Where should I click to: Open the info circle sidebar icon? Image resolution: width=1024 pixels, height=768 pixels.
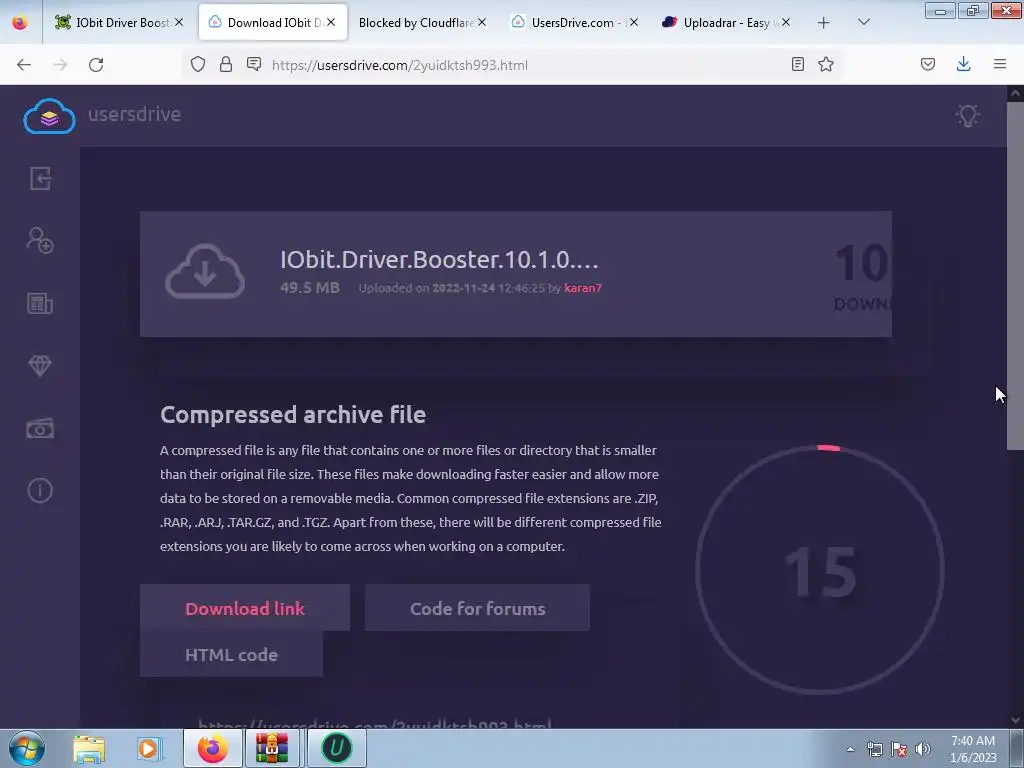pyautogui.click(x=40, y=490)
